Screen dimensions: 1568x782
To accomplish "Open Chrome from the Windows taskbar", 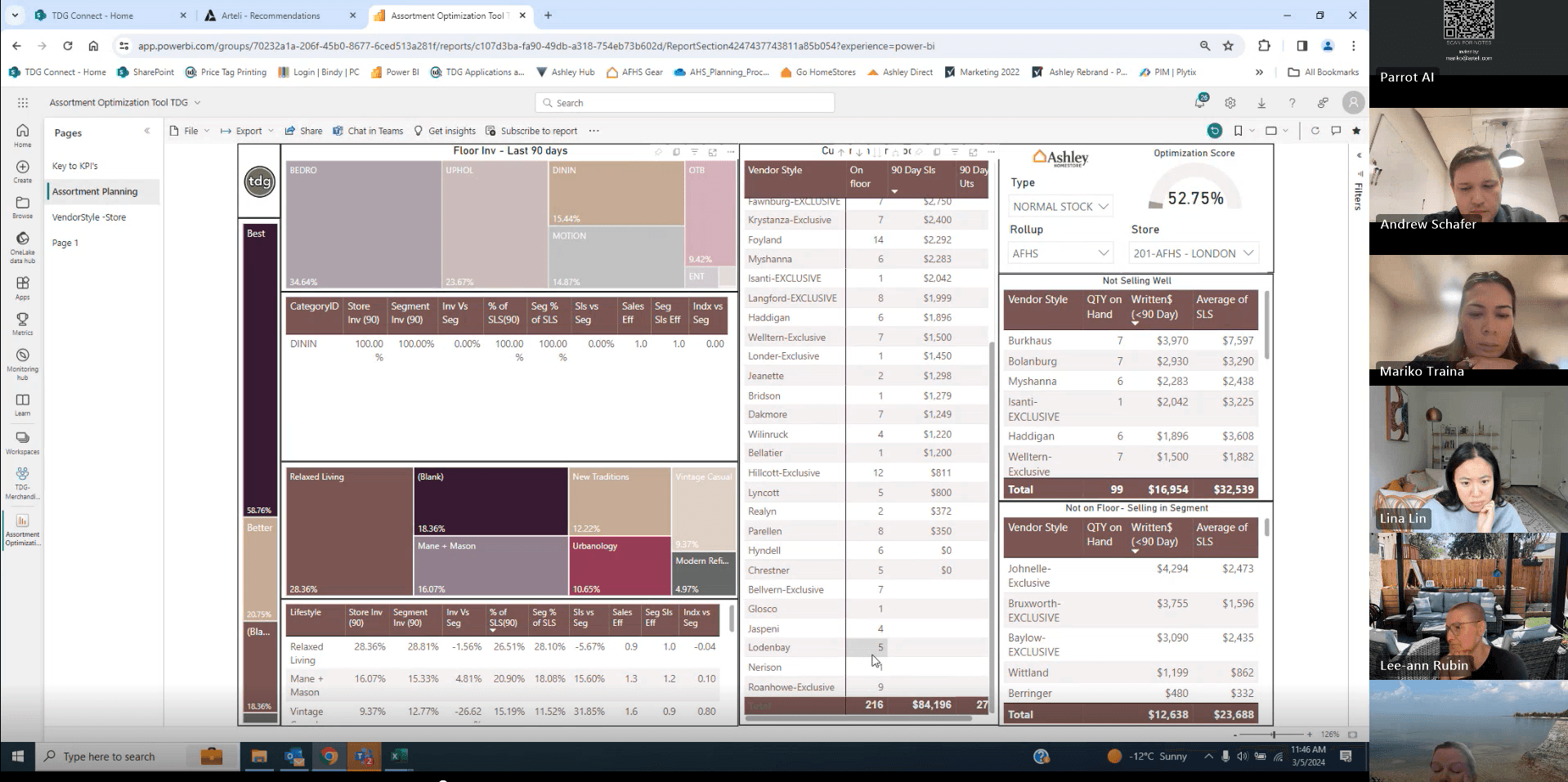I will coord(329,757).
